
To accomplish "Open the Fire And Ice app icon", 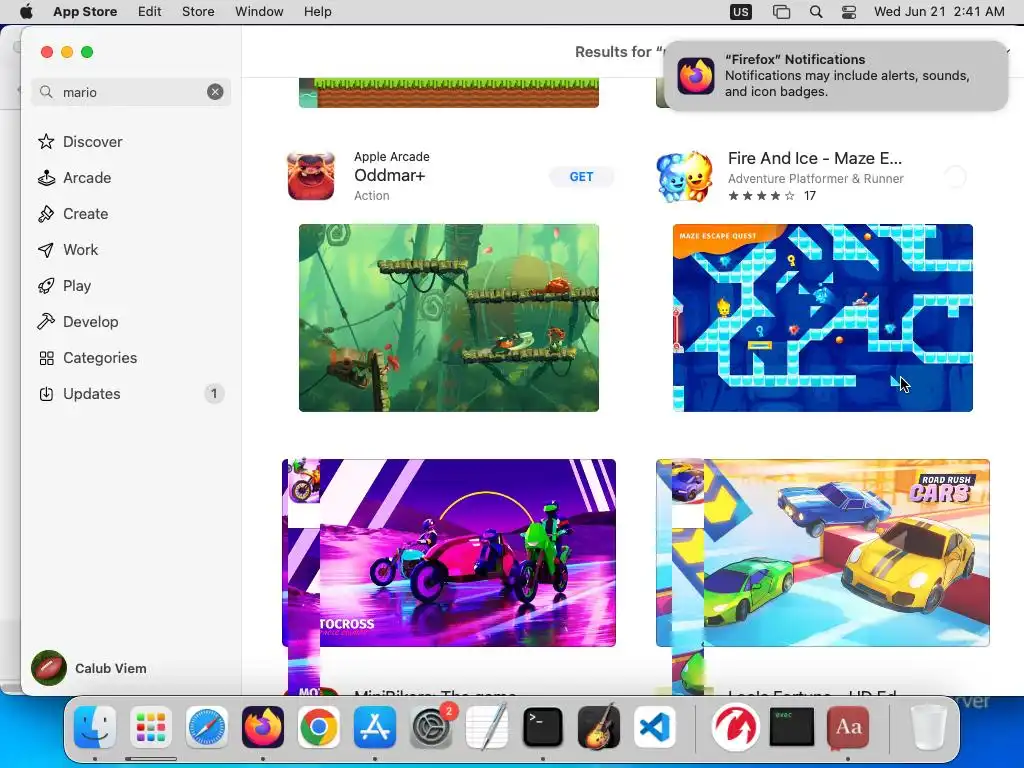I will coord(684,176).
